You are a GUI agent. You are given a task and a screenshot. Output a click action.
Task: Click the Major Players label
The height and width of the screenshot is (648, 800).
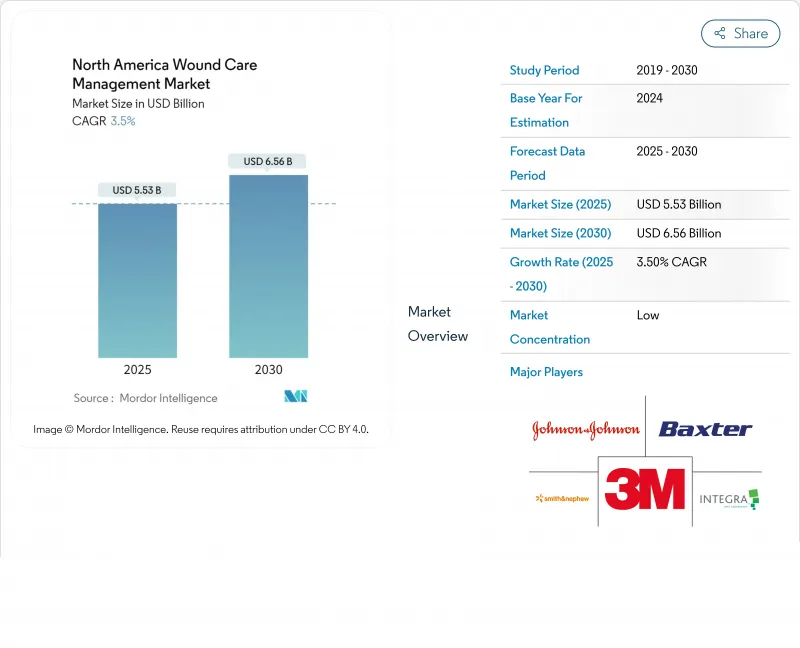[546, 372]
